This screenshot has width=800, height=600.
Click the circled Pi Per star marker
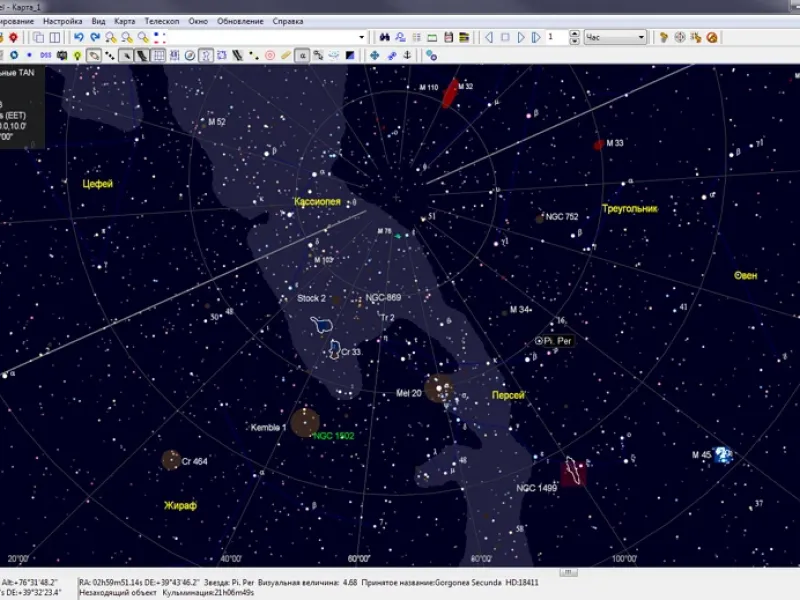[538, 342]
